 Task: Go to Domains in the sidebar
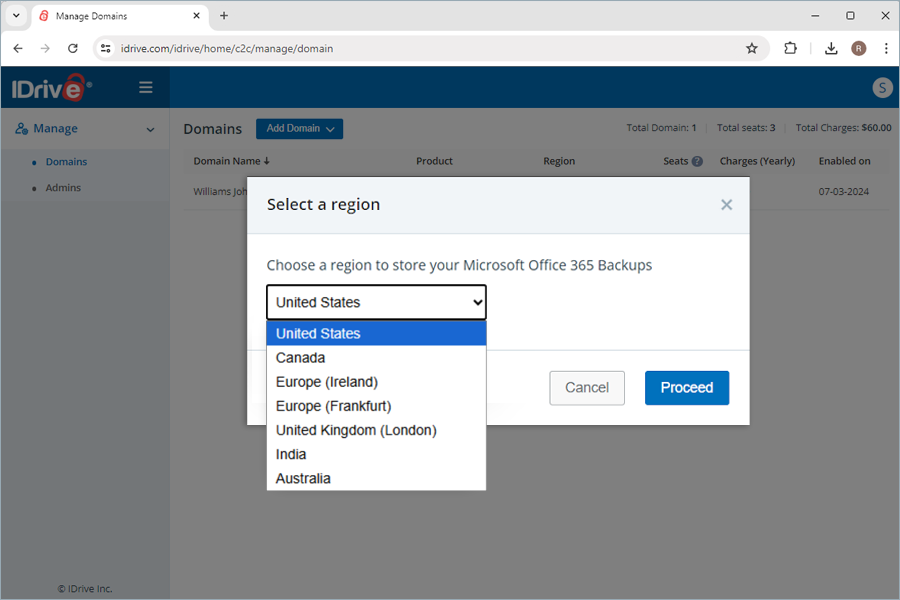click(x=66, y=162)
